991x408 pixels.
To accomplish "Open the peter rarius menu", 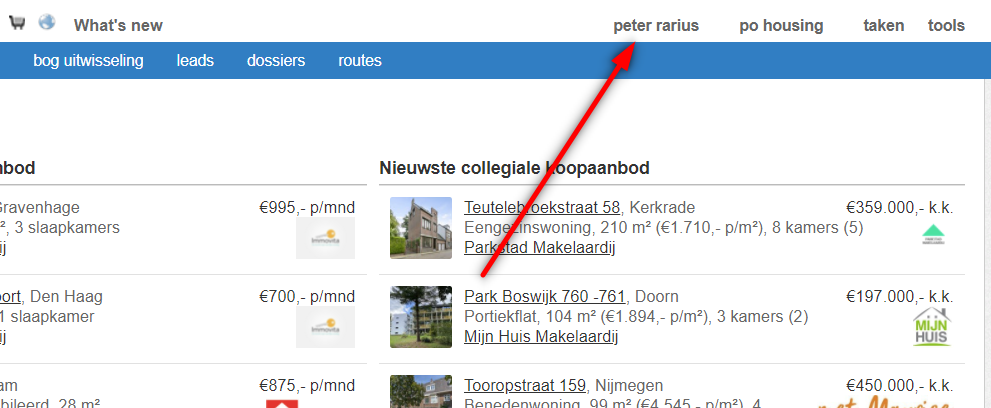I will (656, 26).
